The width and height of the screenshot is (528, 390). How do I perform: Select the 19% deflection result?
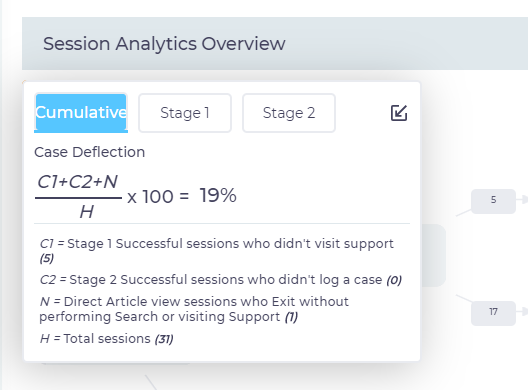218,195
